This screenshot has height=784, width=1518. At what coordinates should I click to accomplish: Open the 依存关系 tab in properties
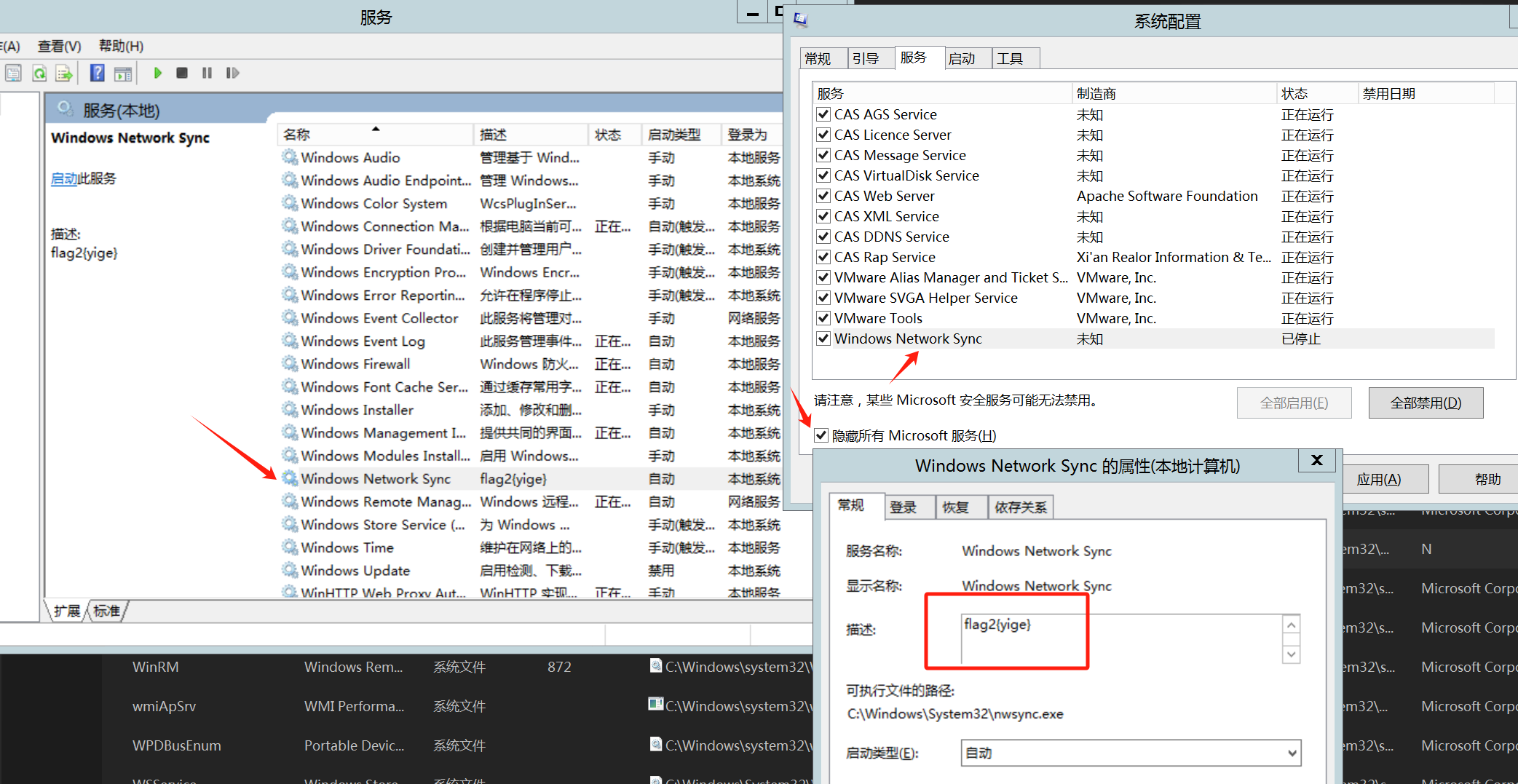pyautogui.click(x=1020, y=507)
